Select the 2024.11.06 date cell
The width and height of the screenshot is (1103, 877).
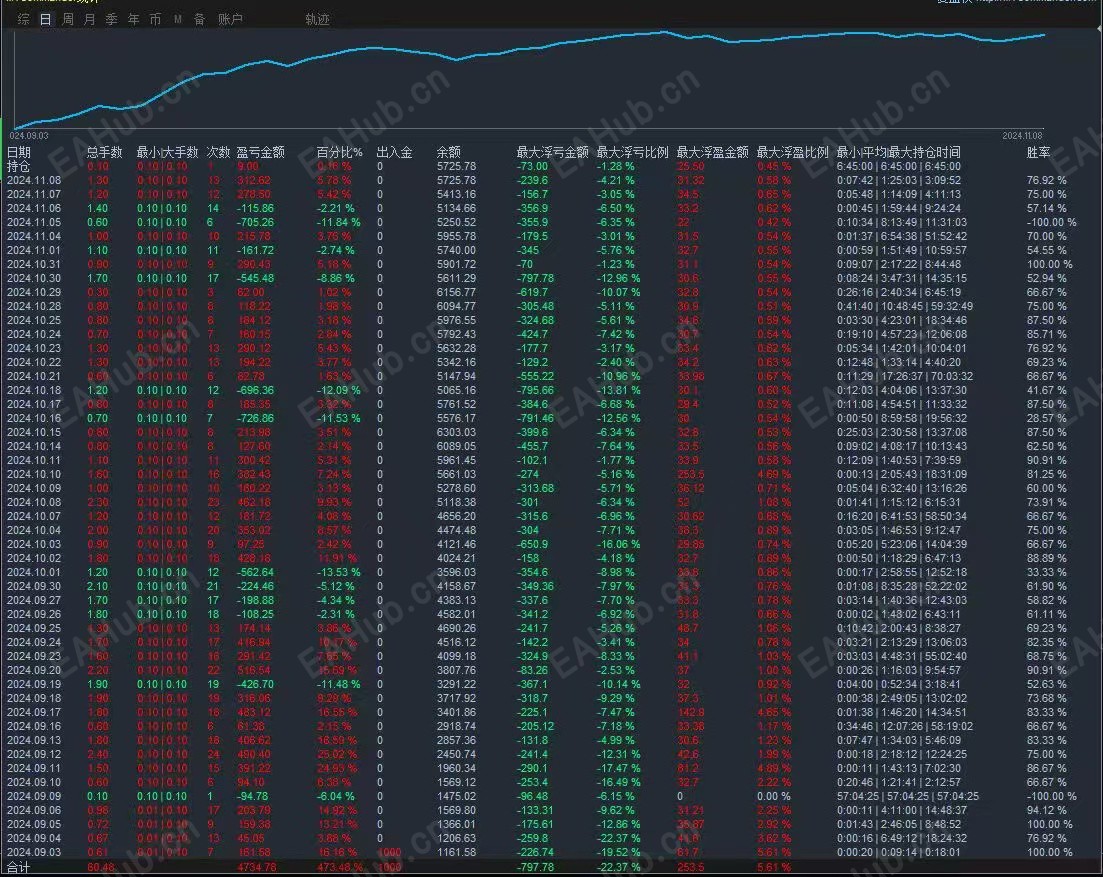[x=34, y=208]
